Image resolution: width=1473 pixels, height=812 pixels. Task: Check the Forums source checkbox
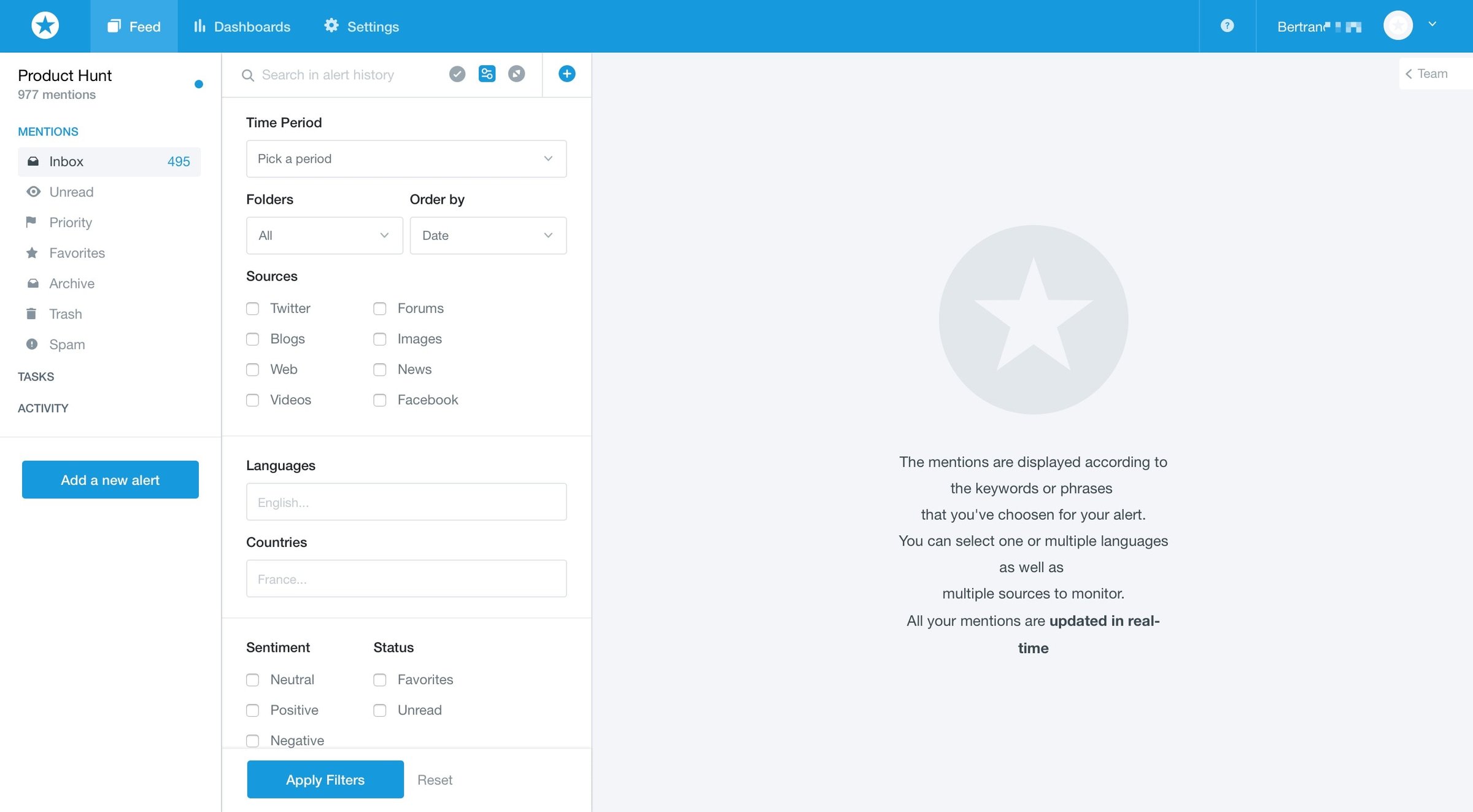380,309
